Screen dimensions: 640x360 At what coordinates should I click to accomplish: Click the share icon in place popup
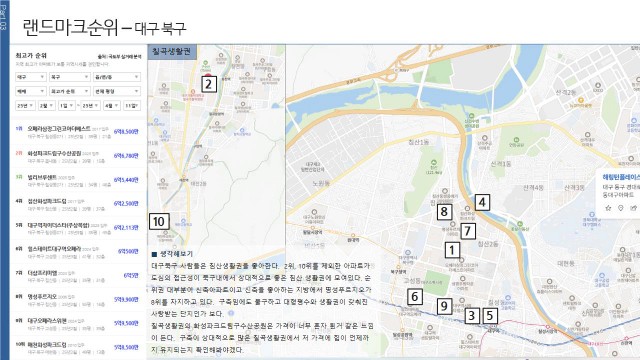(x=633, y=208)
